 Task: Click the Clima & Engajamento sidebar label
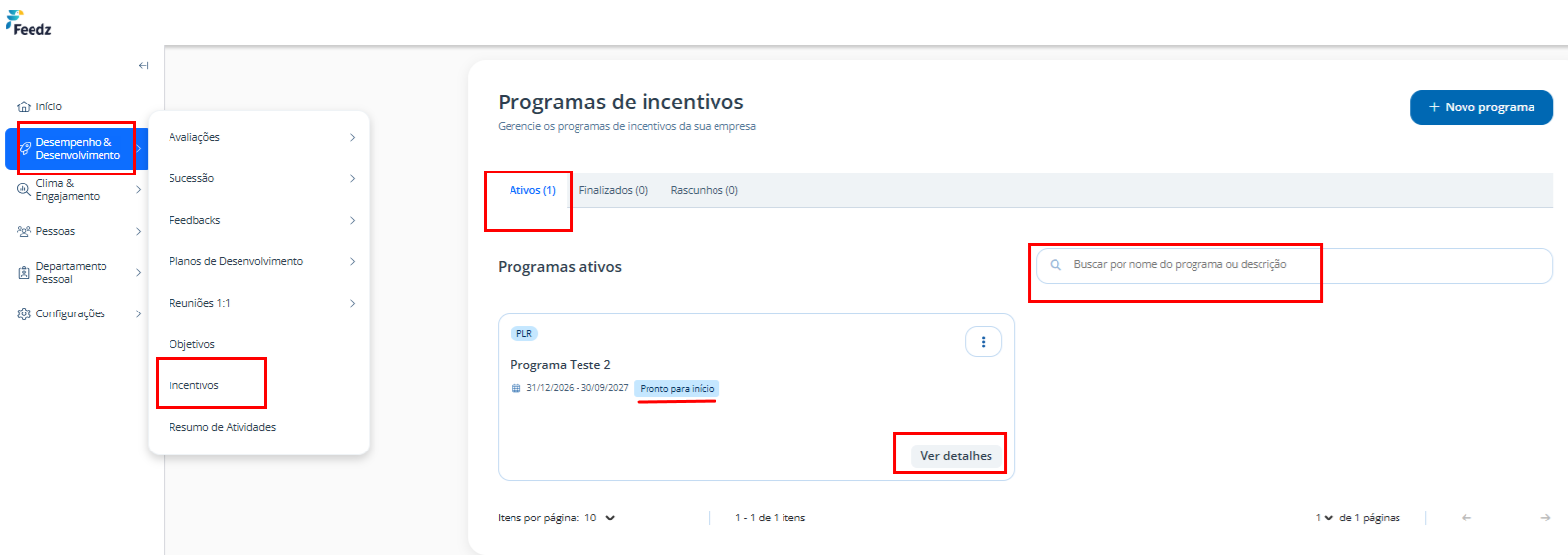pos(68,190)
